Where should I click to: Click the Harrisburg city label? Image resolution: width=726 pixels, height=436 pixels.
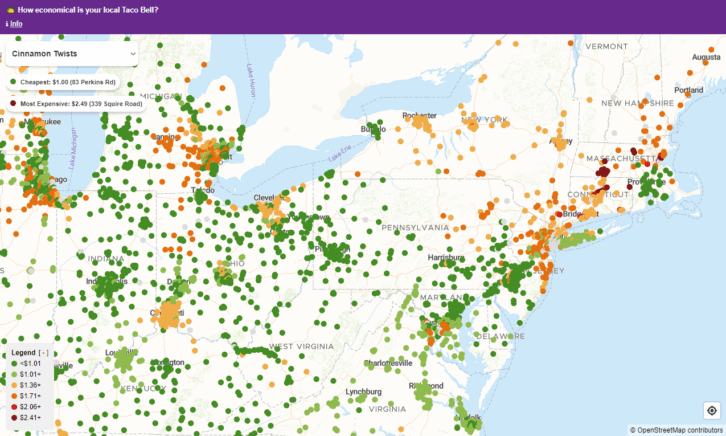point(446,257)
